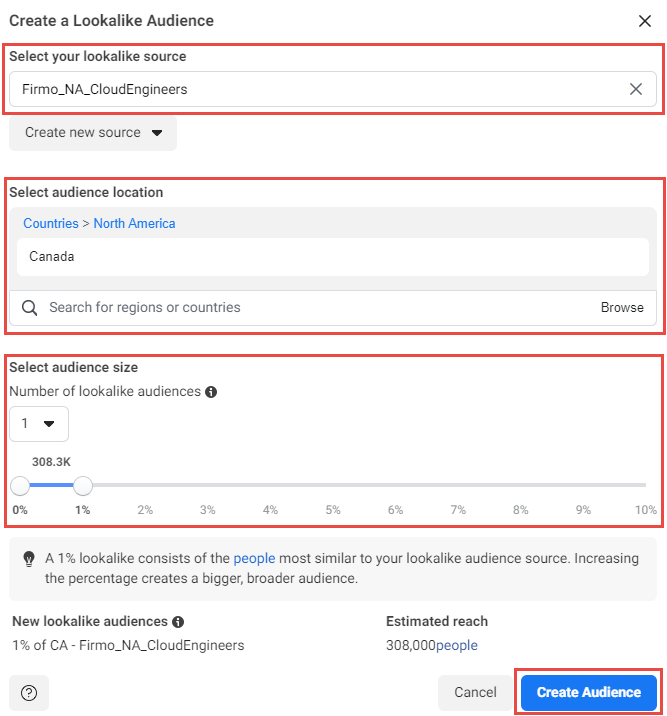Set the audience size slider to 5%
The image size is (667, 716).
pyautogui.click(x=333, y=486)
